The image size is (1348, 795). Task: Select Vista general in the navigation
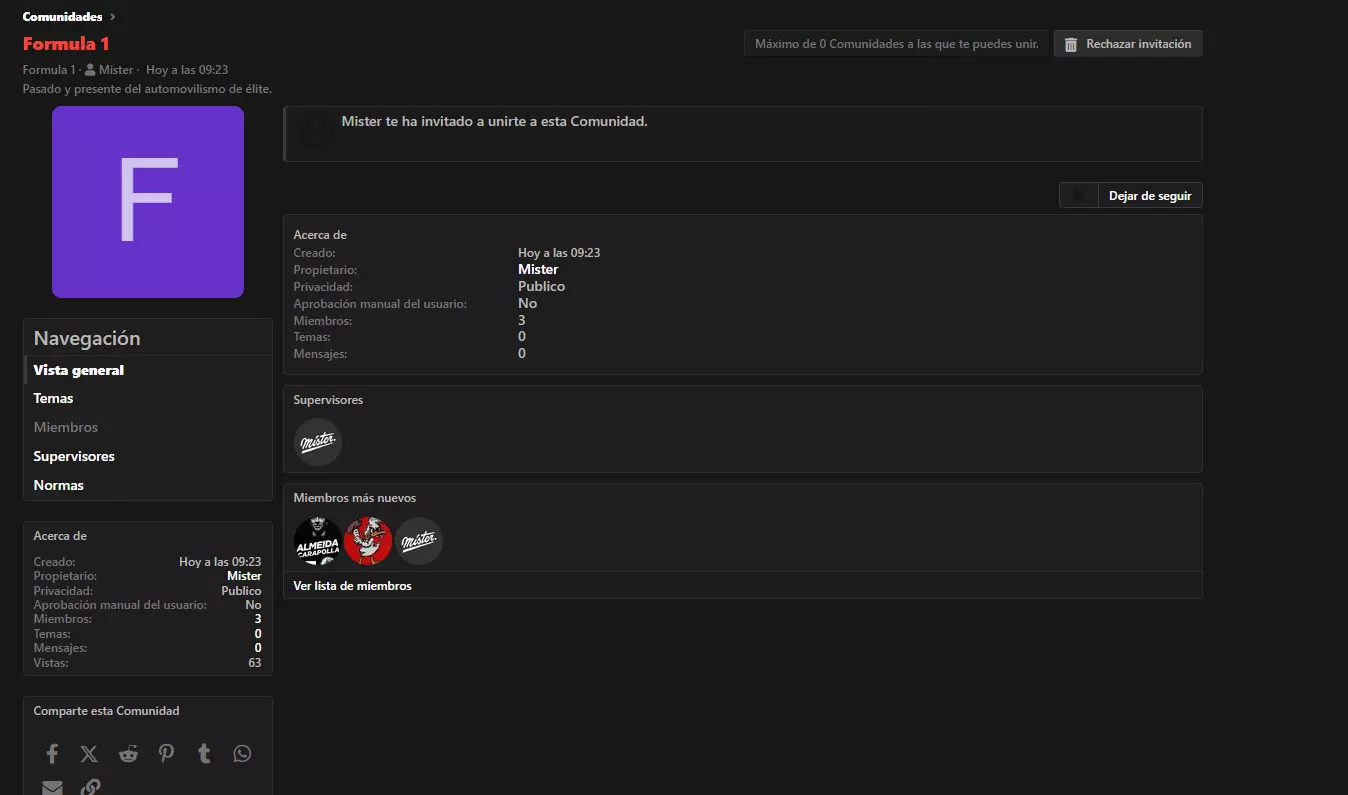coord(148,370)
